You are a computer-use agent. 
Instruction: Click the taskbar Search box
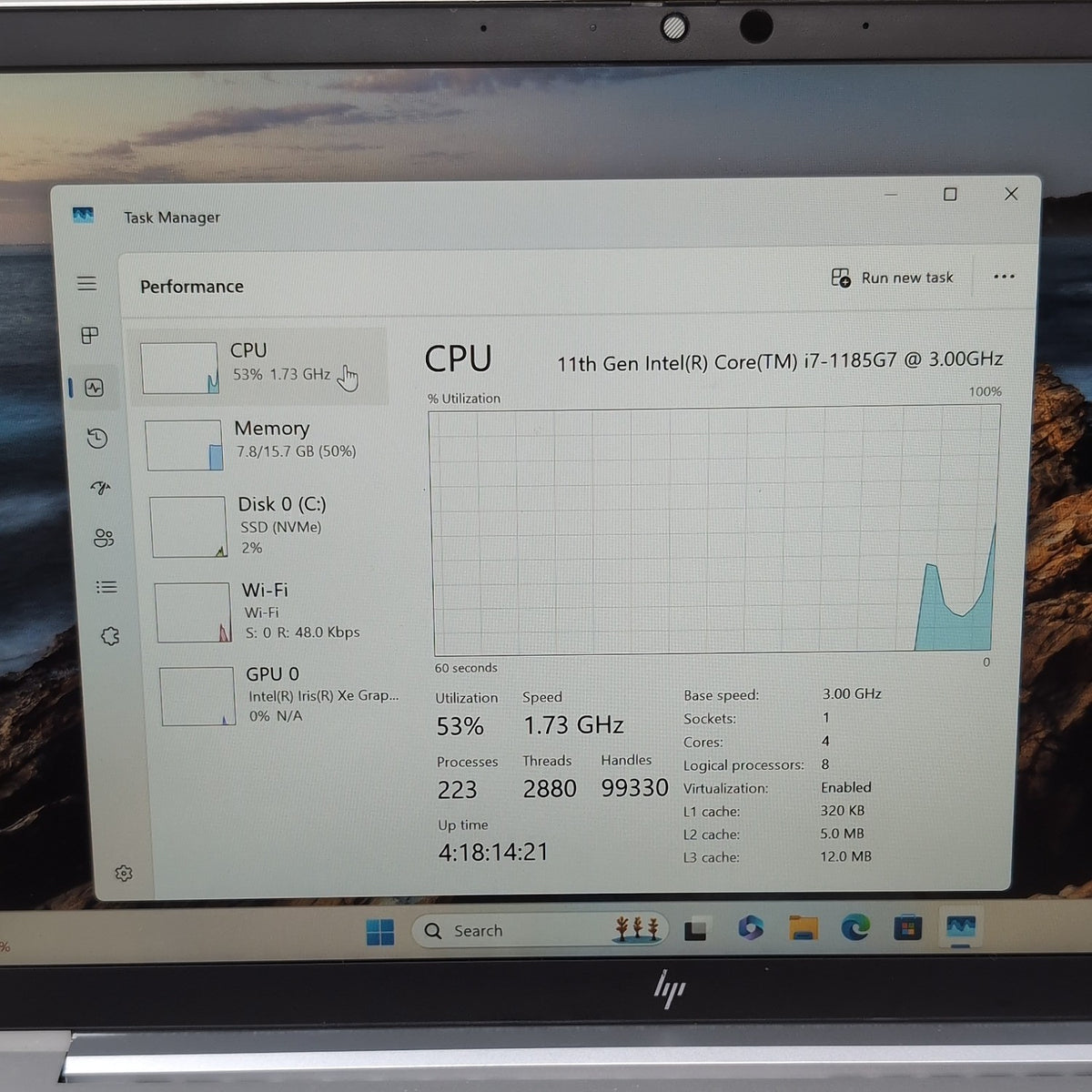coord(541,930)
